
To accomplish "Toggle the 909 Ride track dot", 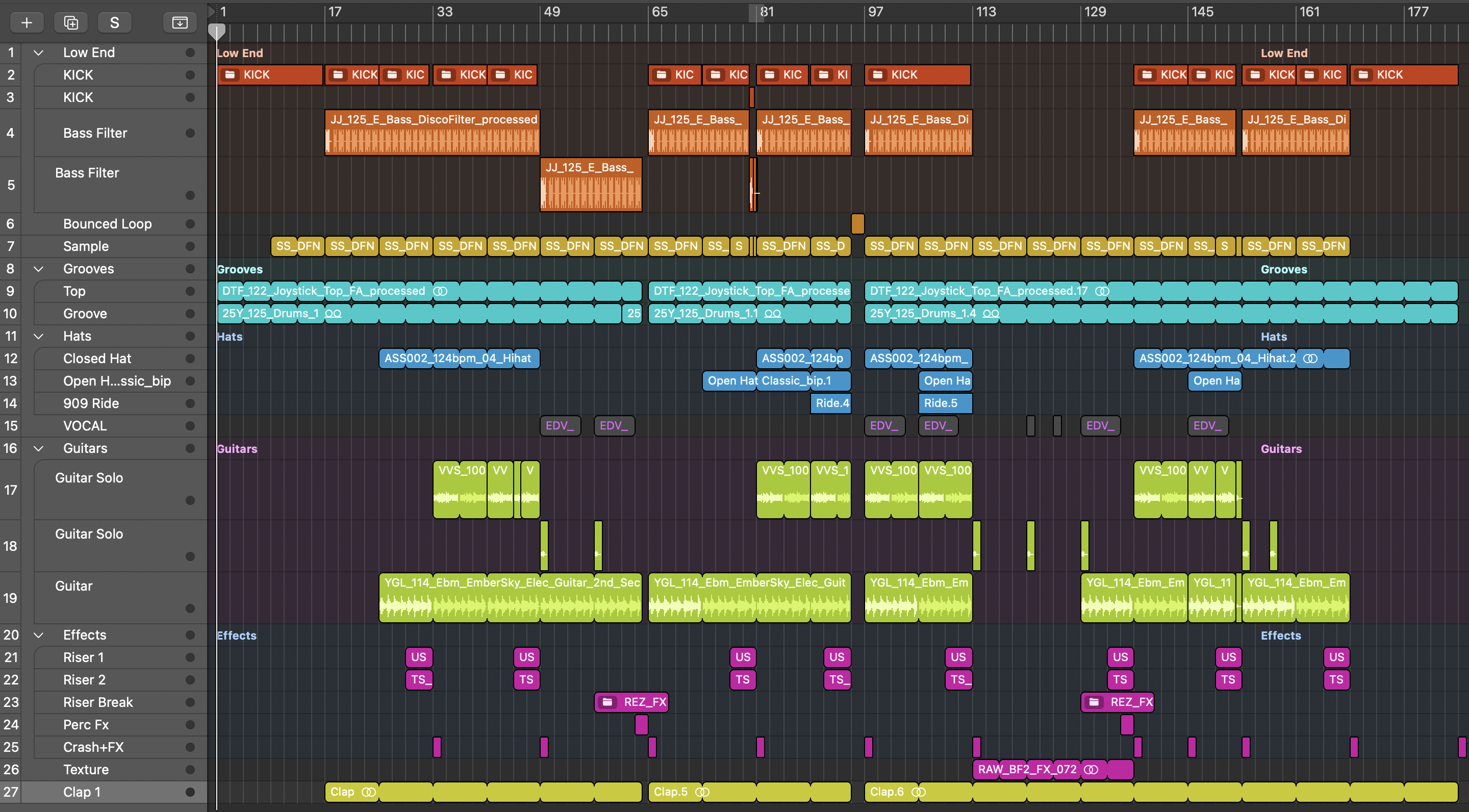I will tap(190, 403).
